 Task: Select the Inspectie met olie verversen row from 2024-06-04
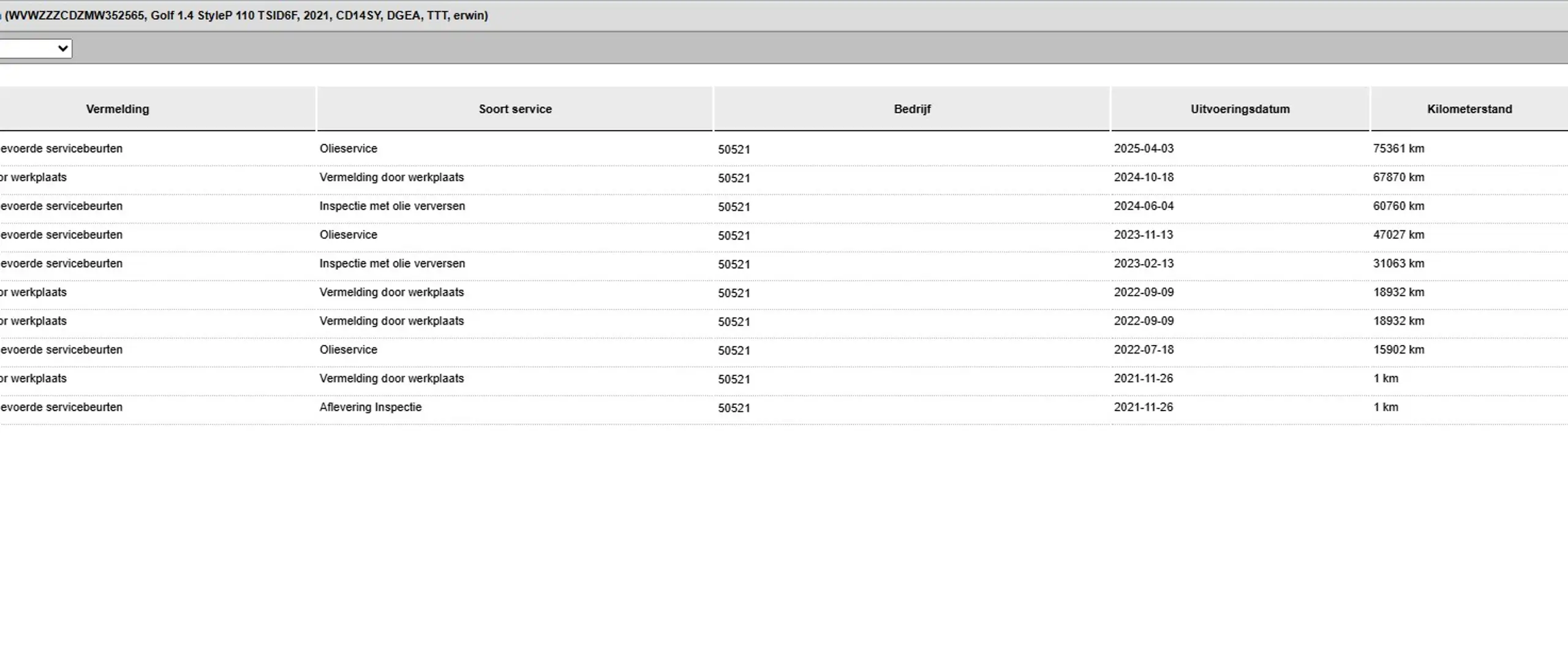(784, 206)
